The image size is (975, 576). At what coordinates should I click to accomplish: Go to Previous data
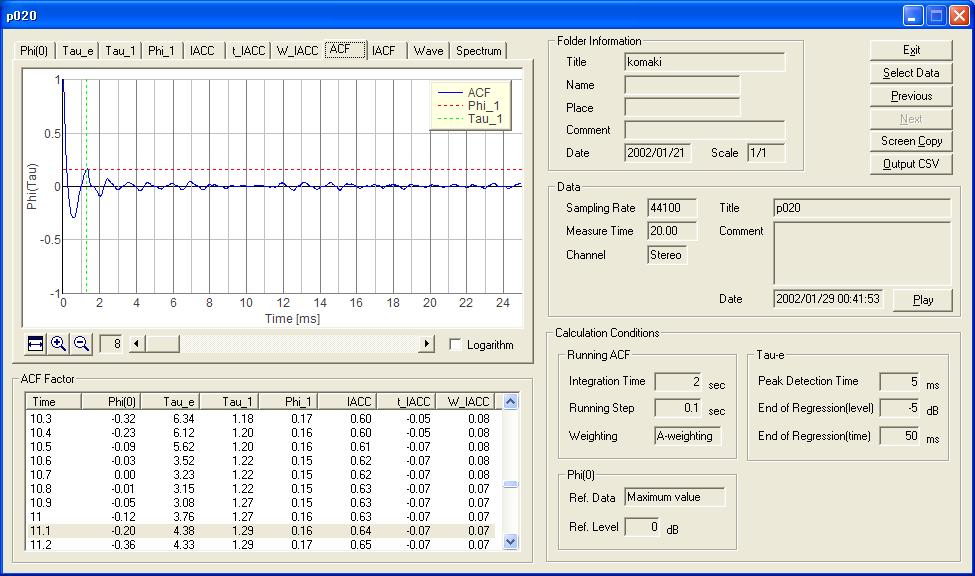[910, 96]
